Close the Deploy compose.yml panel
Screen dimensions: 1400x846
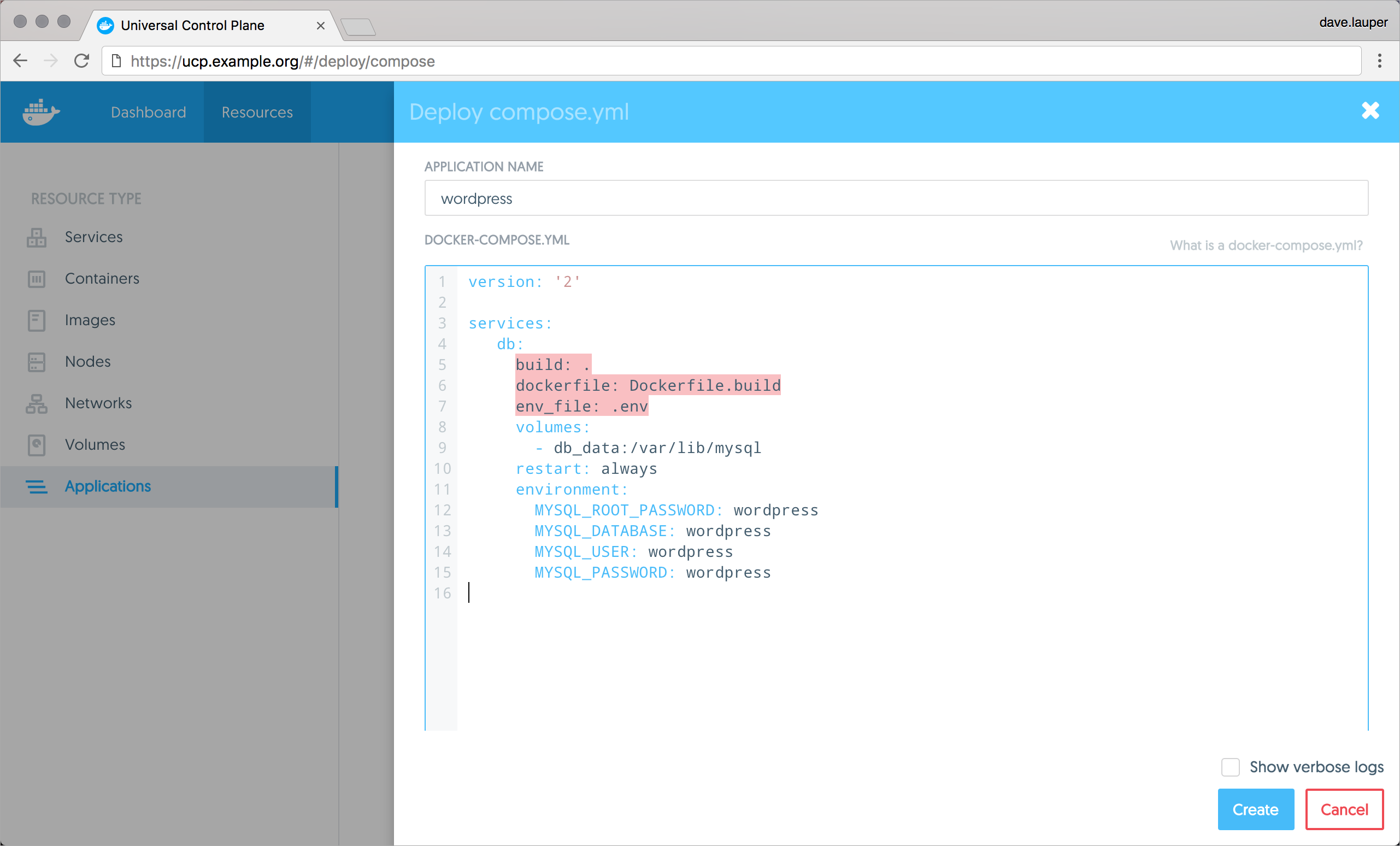(1370, 110)
